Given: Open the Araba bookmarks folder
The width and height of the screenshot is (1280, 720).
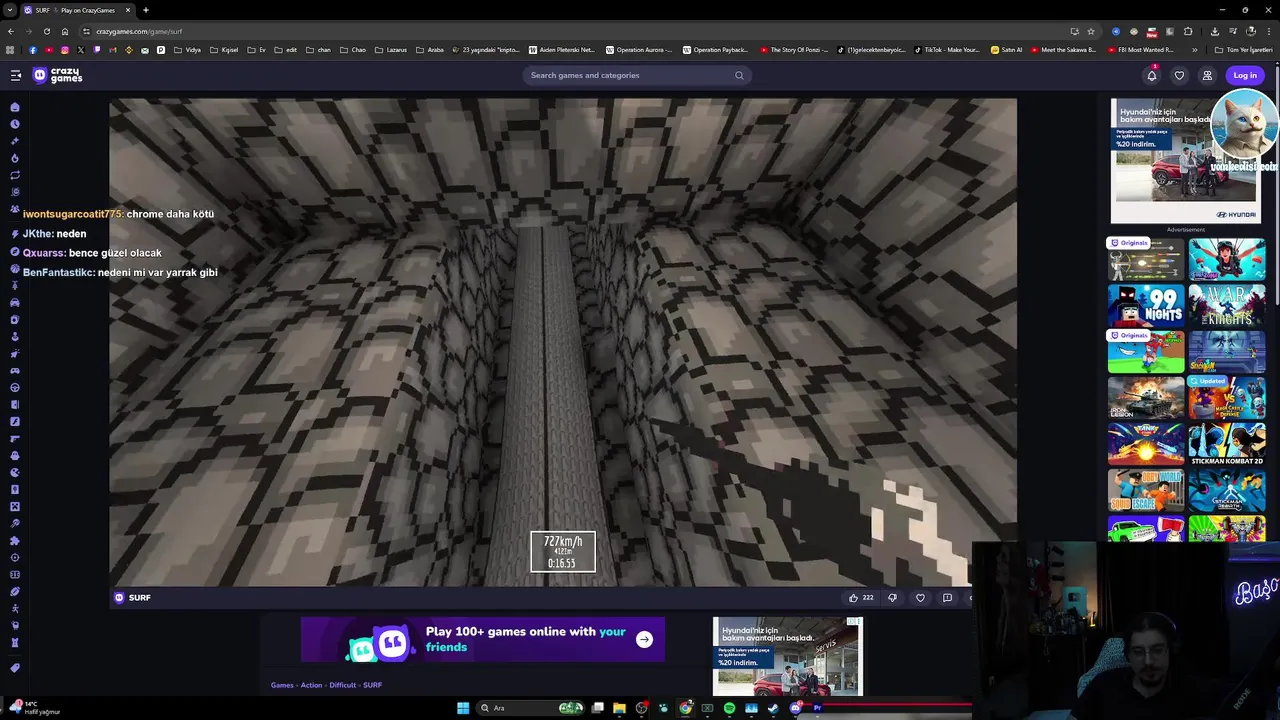Looking at the screenshot, I should click(x=430, y=50).
